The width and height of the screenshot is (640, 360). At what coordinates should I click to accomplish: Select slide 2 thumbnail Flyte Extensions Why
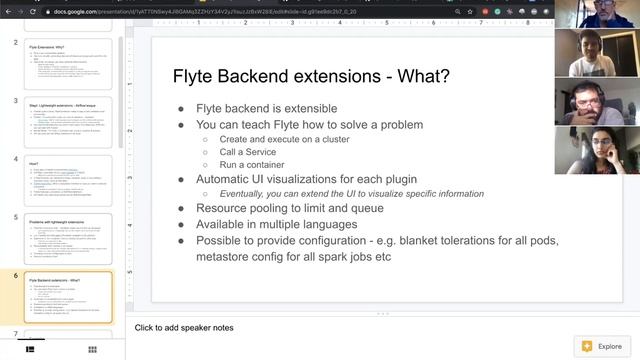pos(68,64)
